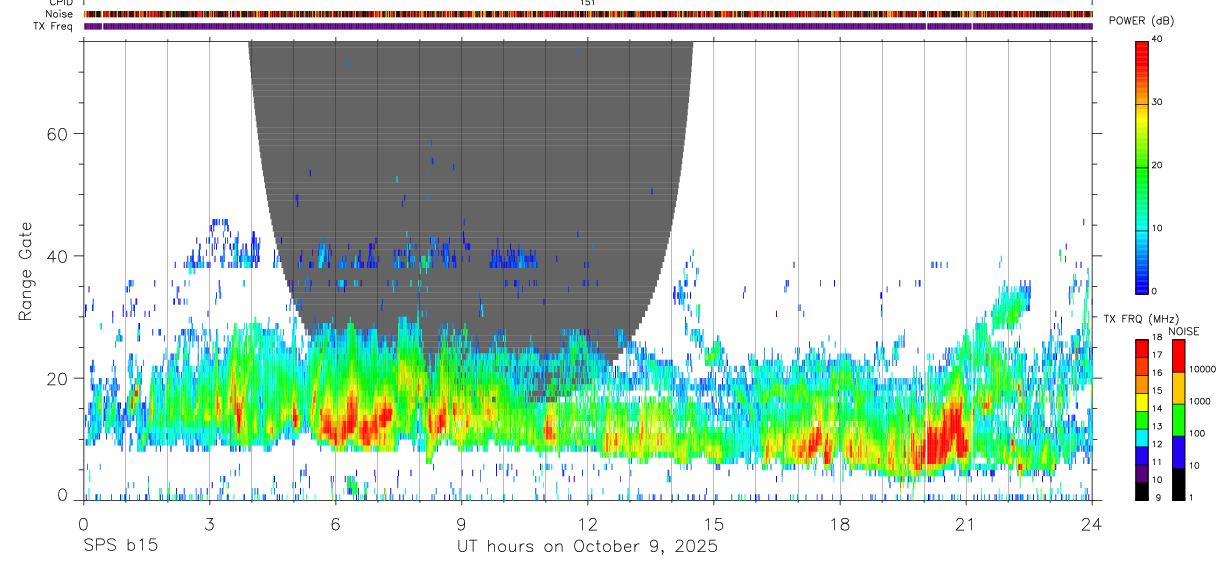Viewport: 1228px width, 567px height.
Task: Click the x-axis tick label '21'
Action: (966, 523)
